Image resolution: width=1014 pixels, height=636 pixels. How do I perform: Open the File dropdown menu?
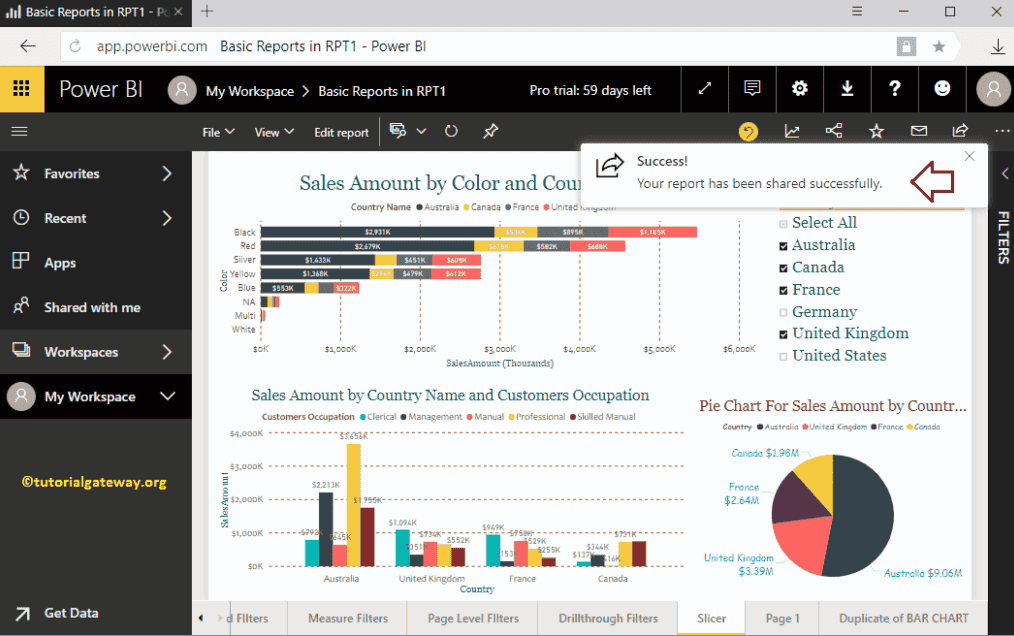[x=218, y=132]
